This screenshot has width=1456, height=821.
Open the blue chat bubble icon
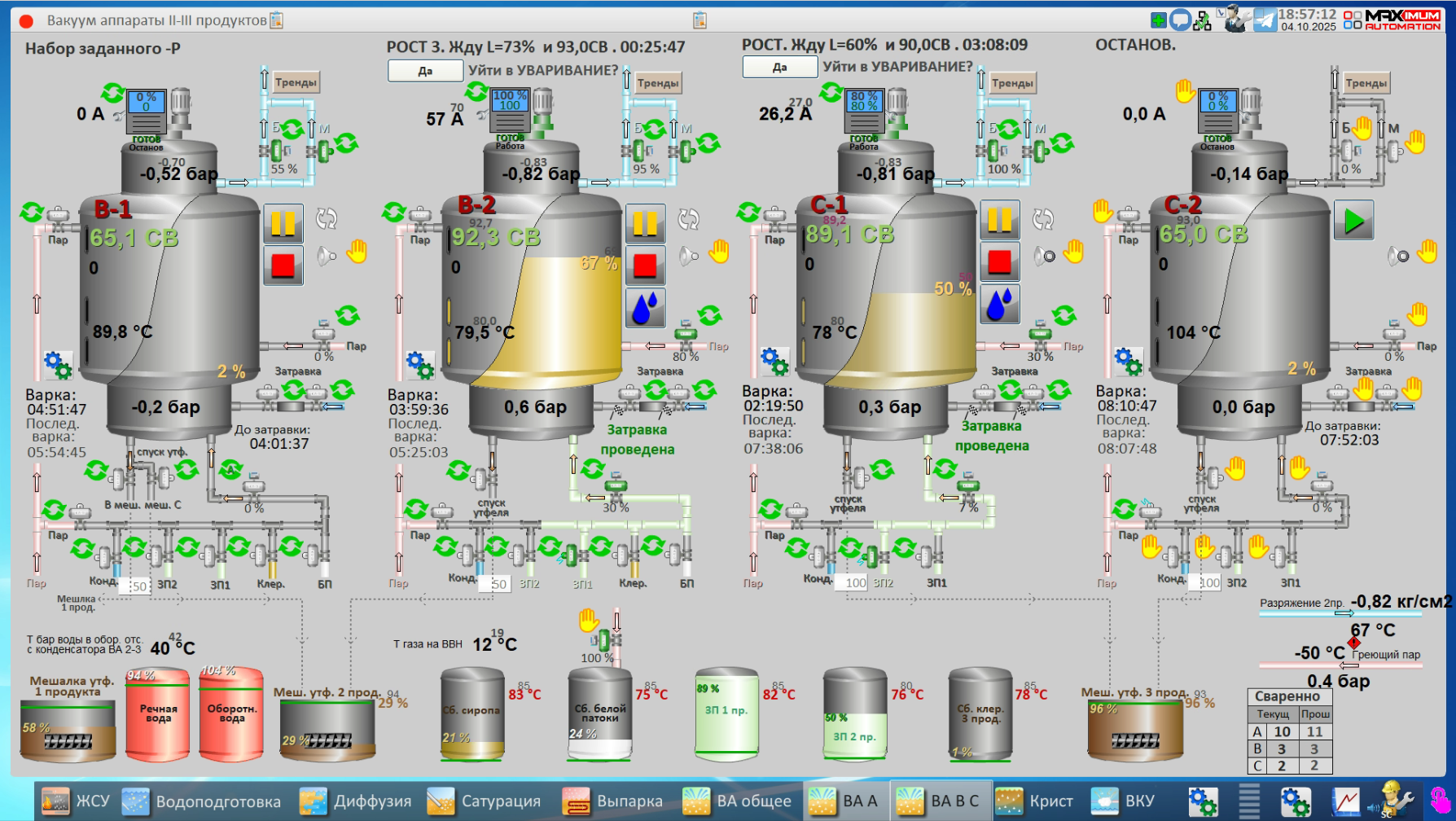pos(1180,20)
